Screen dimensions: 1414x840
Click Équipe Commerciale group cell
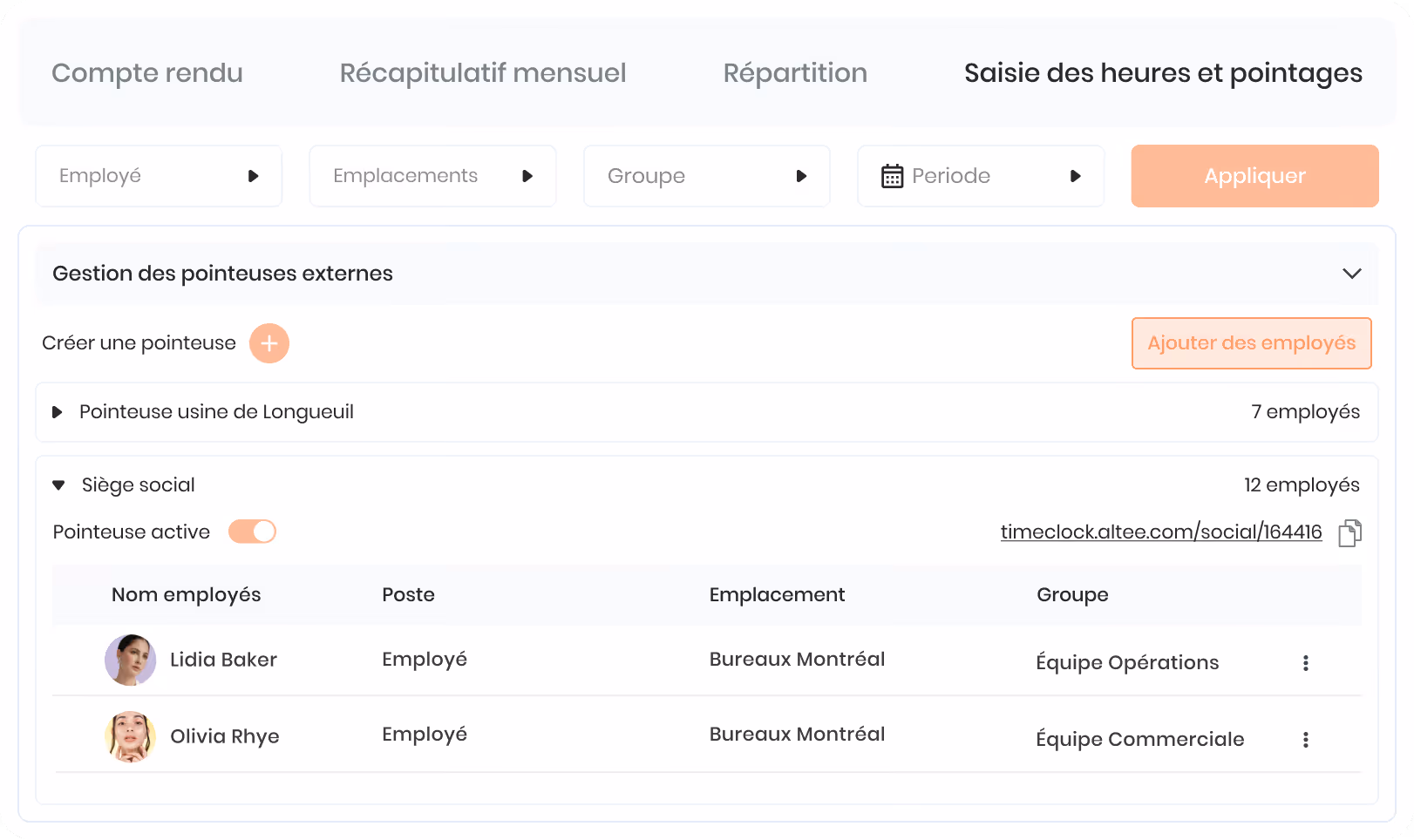tap(1139, 739)
